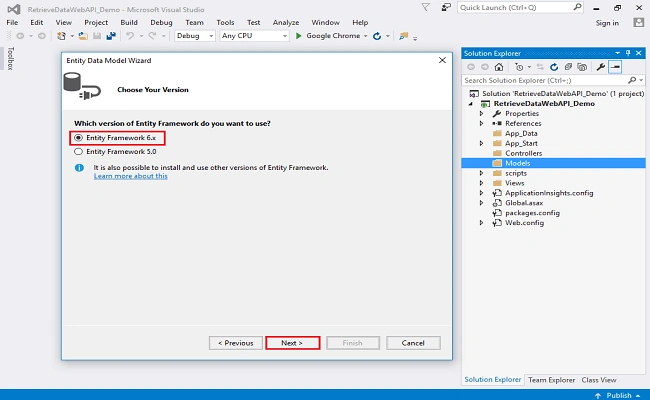Open the Window menu
The image size is (650, 400).
pyautogui.click(x=325, y=22)
